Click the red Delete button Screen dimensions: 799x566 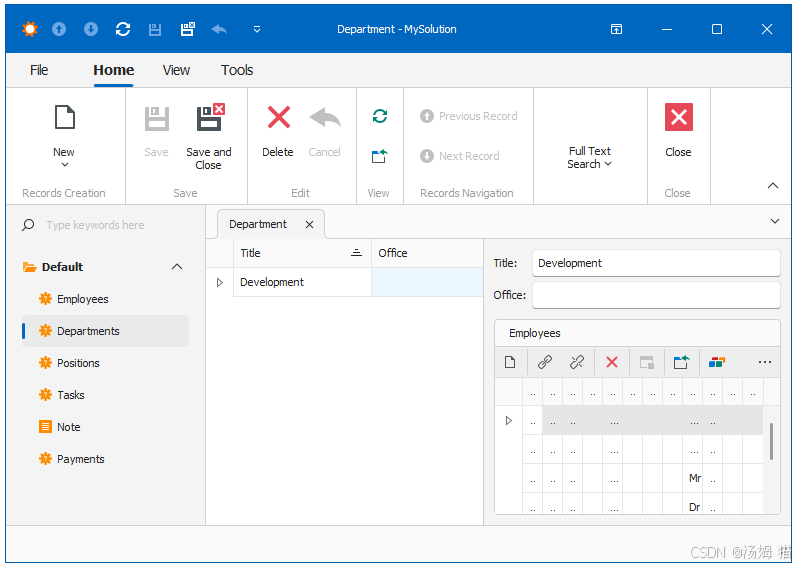pyautogui.click(x=278, y=130)
